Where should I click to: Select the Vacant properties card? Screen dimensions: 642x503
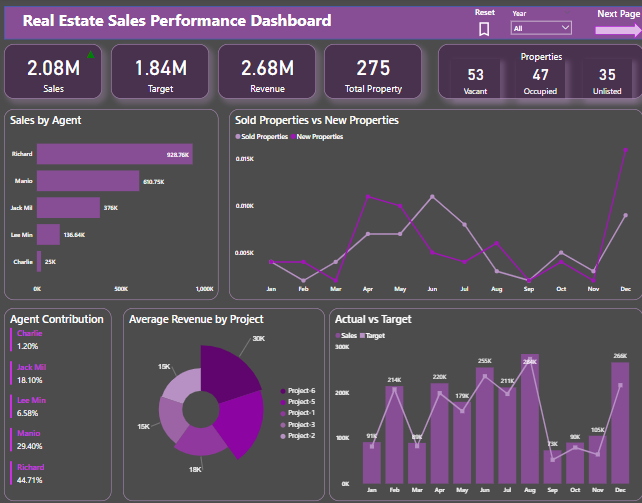point(475,79)
